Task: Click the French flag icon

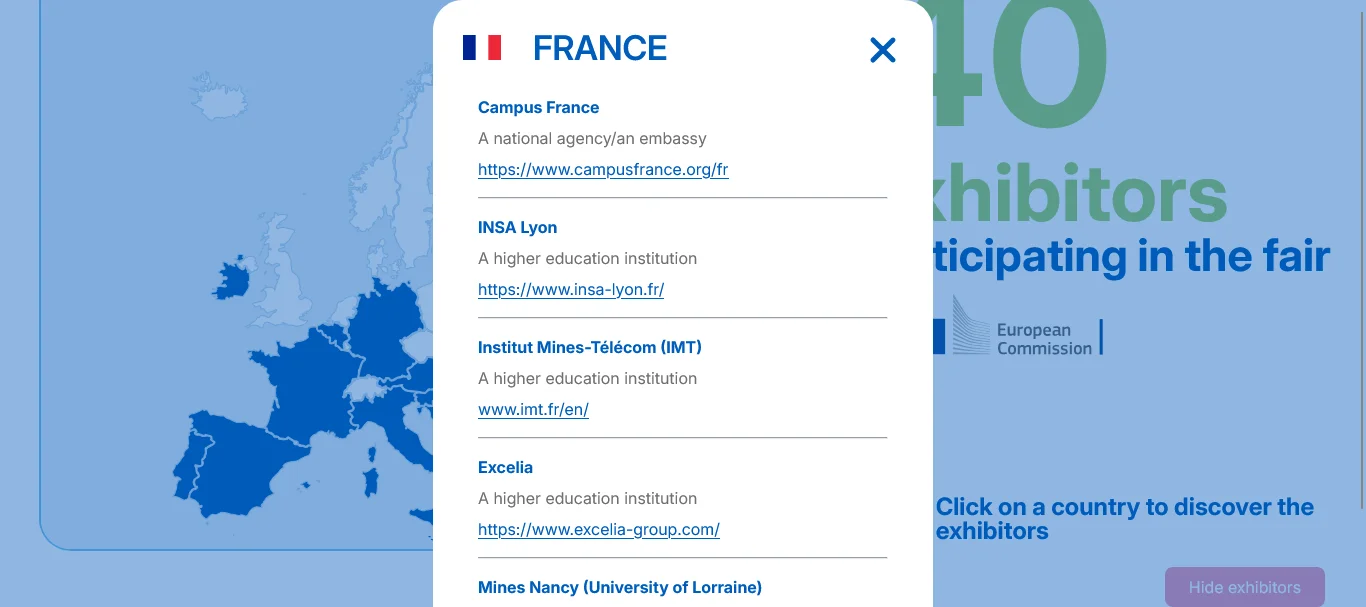Action: [482, 47]
